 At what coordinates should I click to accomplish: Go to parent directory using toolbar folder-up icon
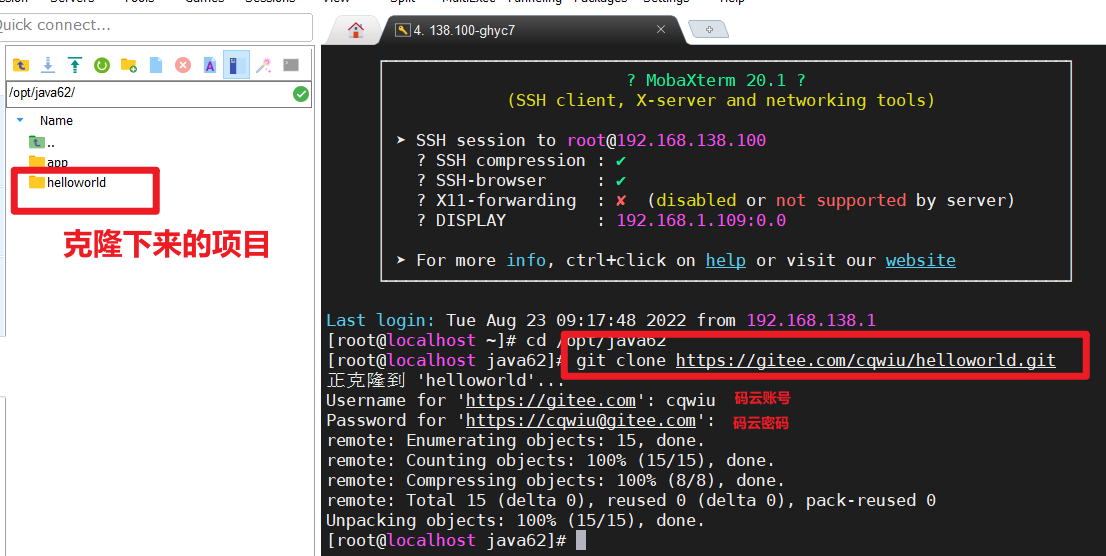pyautogui.click(x=21, y=66)
